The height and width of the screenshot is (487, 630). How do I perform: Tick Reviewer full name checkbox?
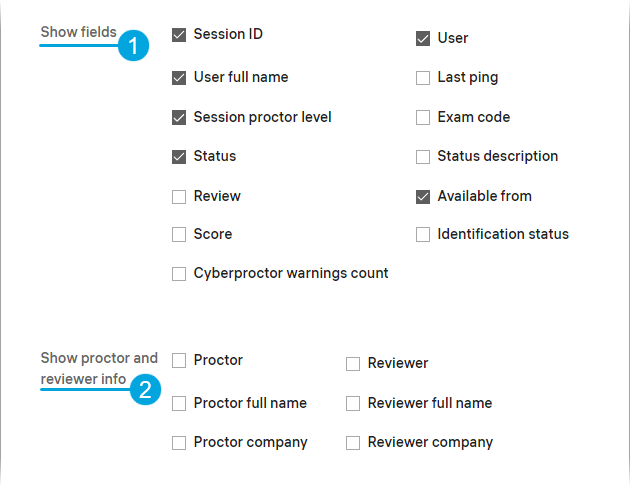click(x=353, y=404)
